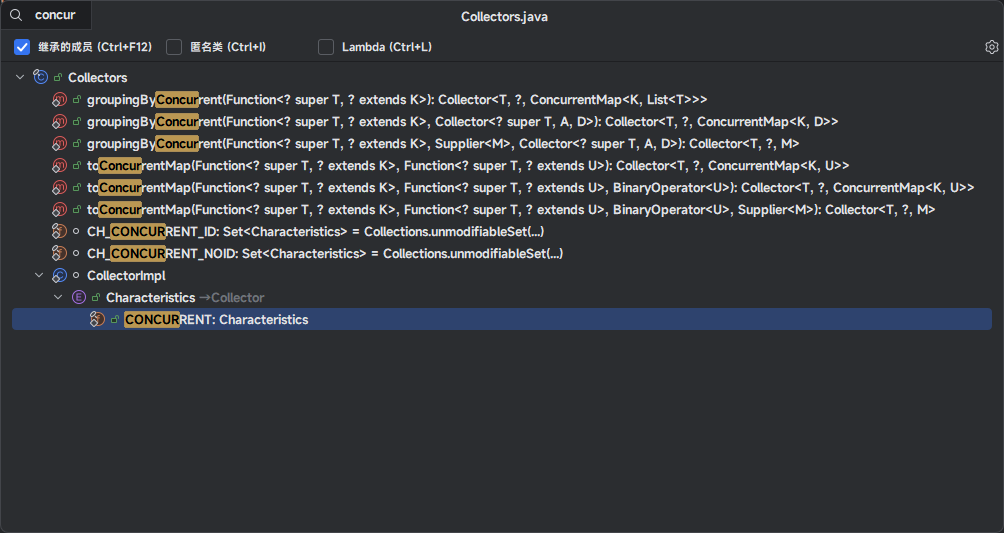Screen dimensions: 1004x533
Task: Uncheck the 继承的成员 checkbox
Action: click(22, 47)
